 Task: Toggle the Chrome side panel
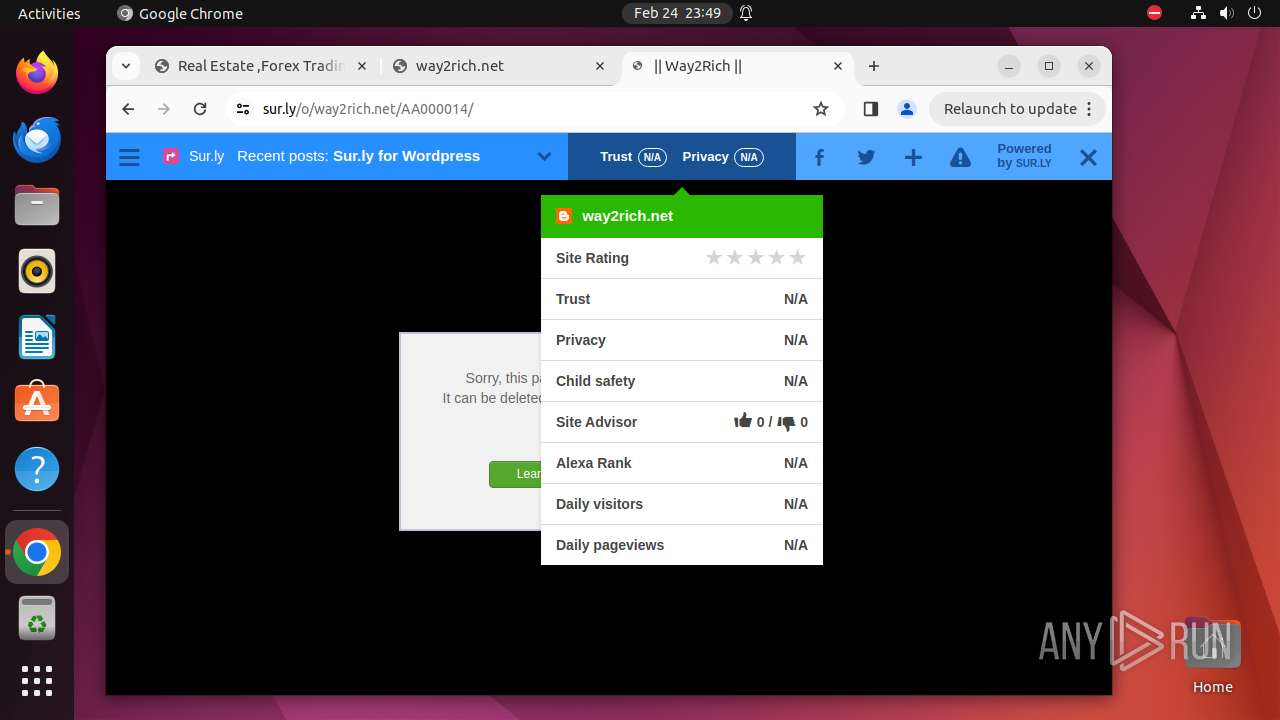(x=870, y=109)
